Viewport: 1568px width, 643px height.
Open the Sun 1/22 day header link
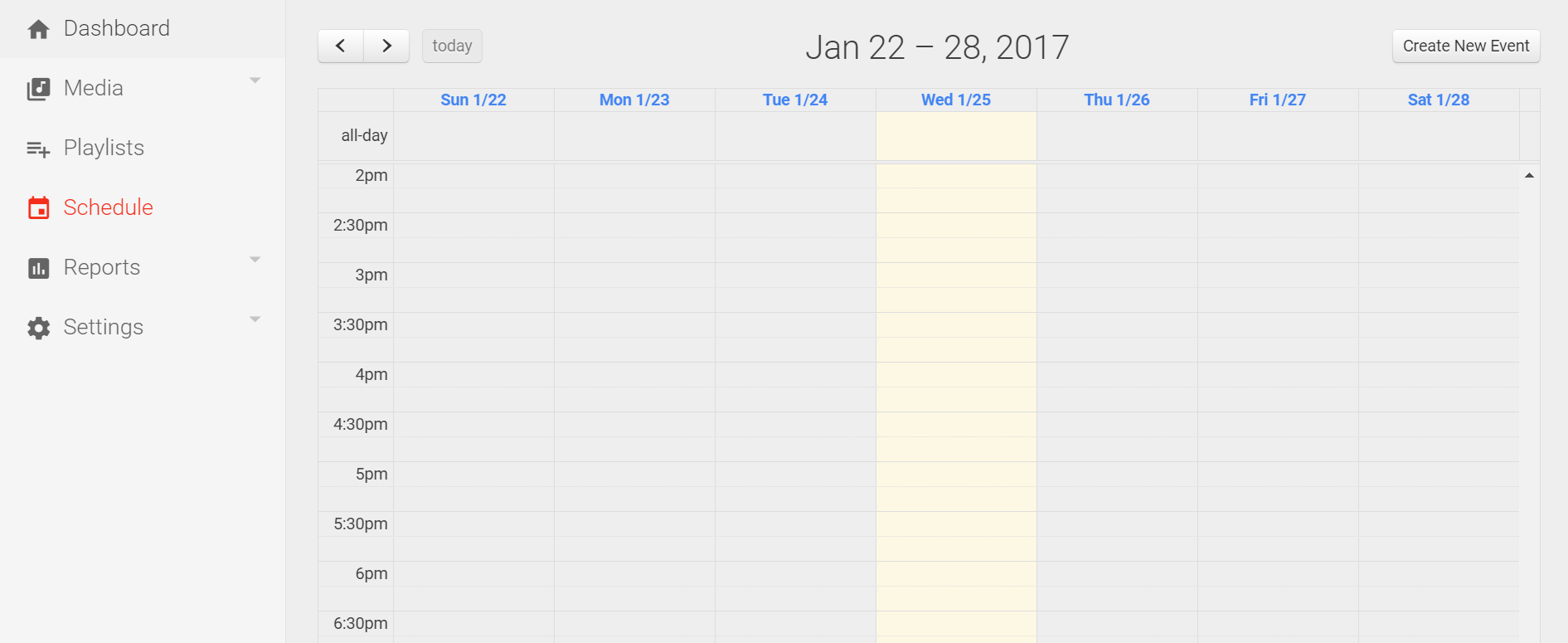(473, 100)
